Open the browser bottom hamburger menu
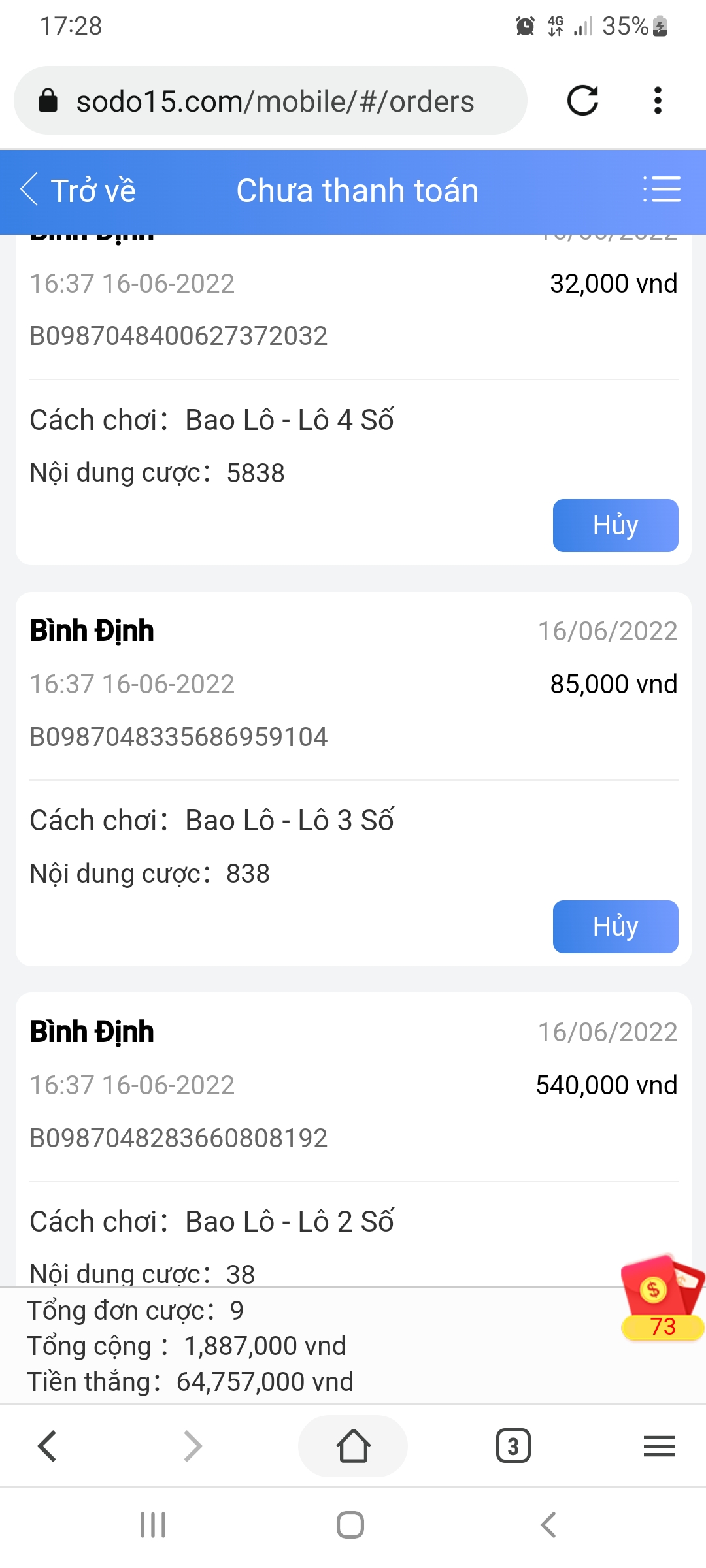The width and height of the screenshot is (706, 1568). [x=659, y=1446]
